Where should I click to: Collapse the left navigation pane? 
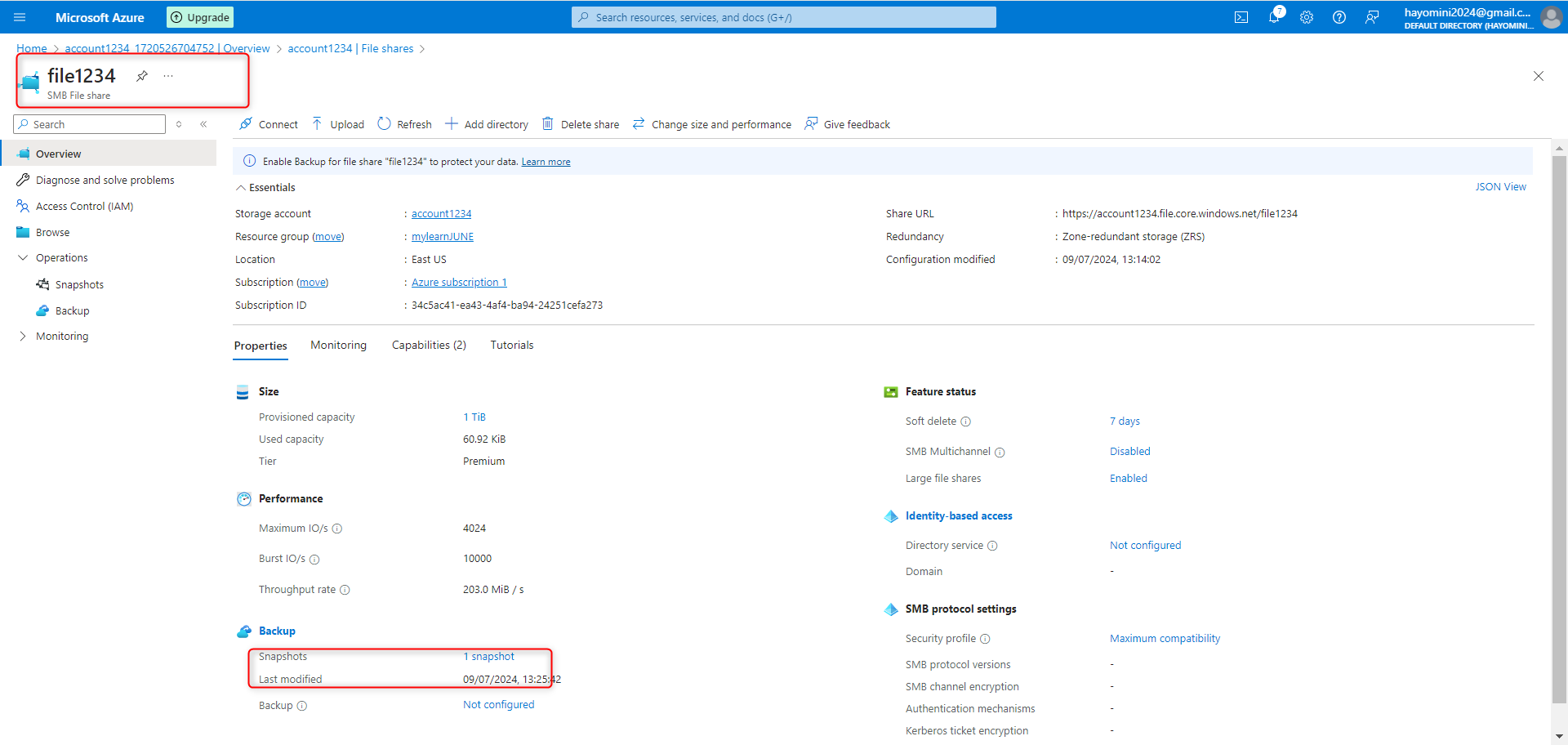pyautogui.click(x=203, y=124)
